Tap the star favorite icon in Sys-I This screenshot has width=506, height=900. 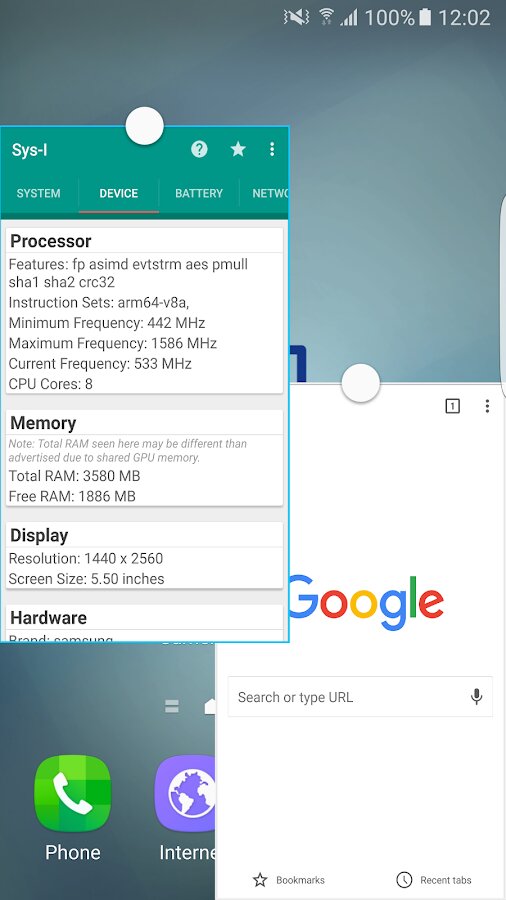[x=238, y=150]
